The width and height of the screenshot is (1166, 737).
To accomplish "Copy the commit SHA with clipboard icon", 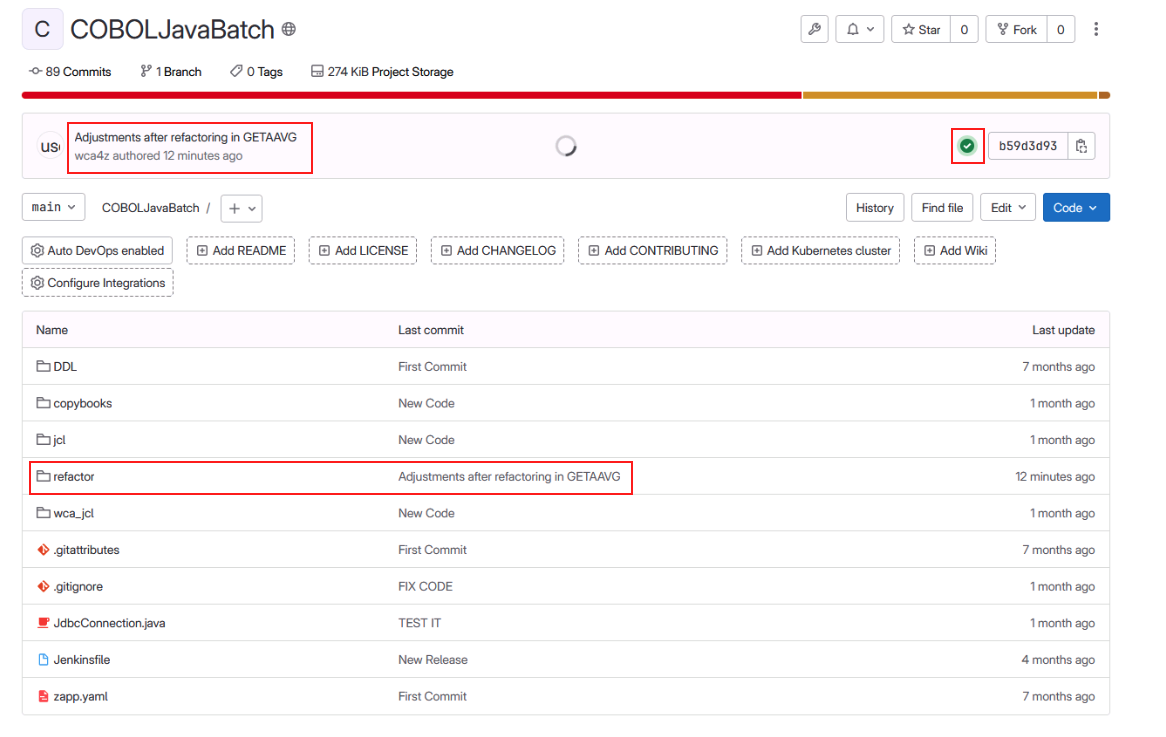I will point(1081,146).
